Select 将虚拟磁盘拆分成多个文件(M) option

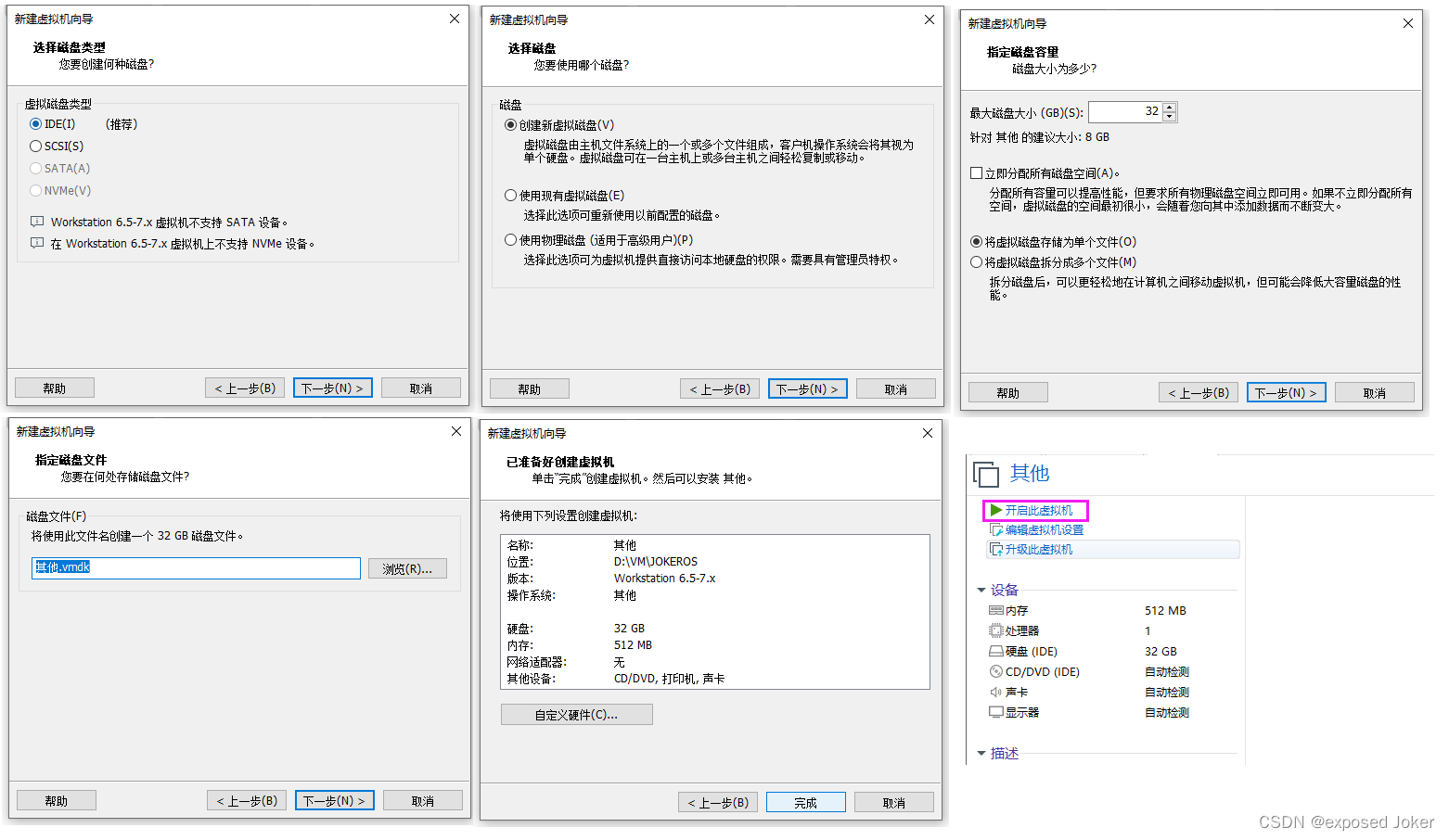(976, 262)
